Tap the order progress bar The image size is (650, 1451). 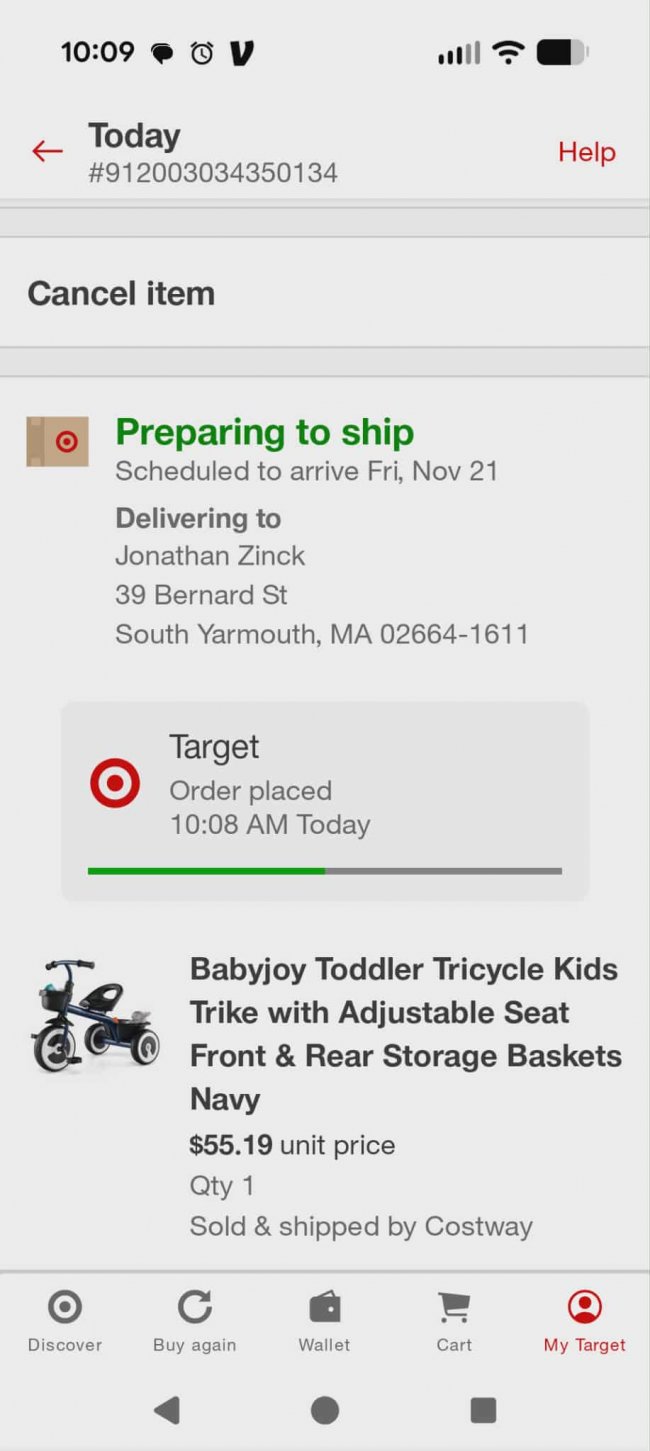pos(325,871)
